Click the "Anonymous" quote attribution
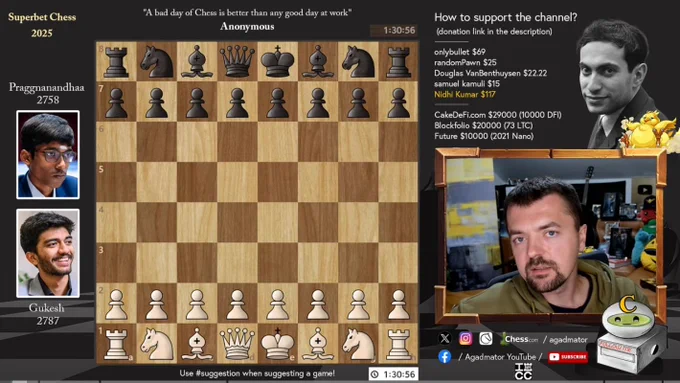Image resolution: width=680 pixels, height=383 pixels. [x=247, y=26]
